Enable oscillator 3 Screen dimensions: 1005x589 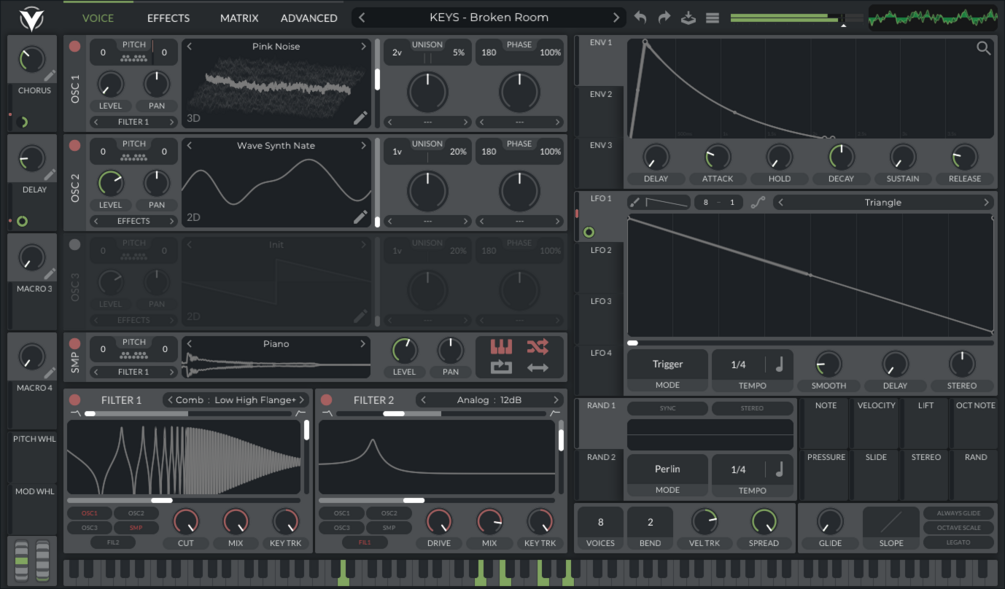(75, 244)
